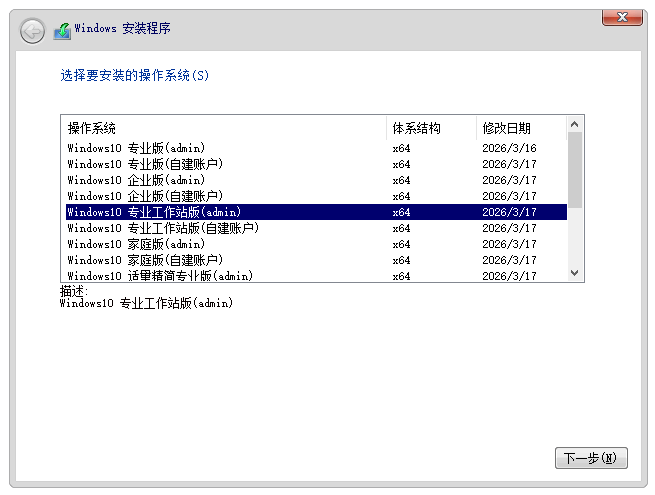The width and height of the screenshot is (655, 495).
Task: Click the 体系结构 column header
Action: (431, 128)
